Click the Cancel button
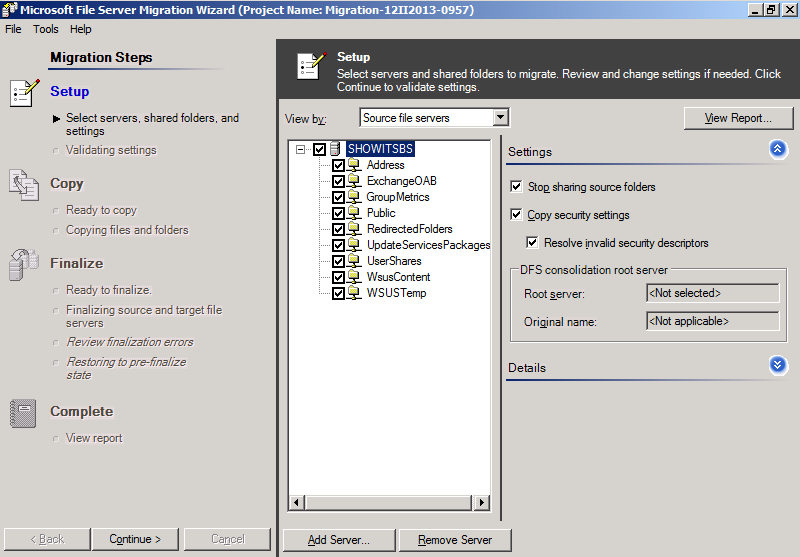800x557 pixels. 228,539
